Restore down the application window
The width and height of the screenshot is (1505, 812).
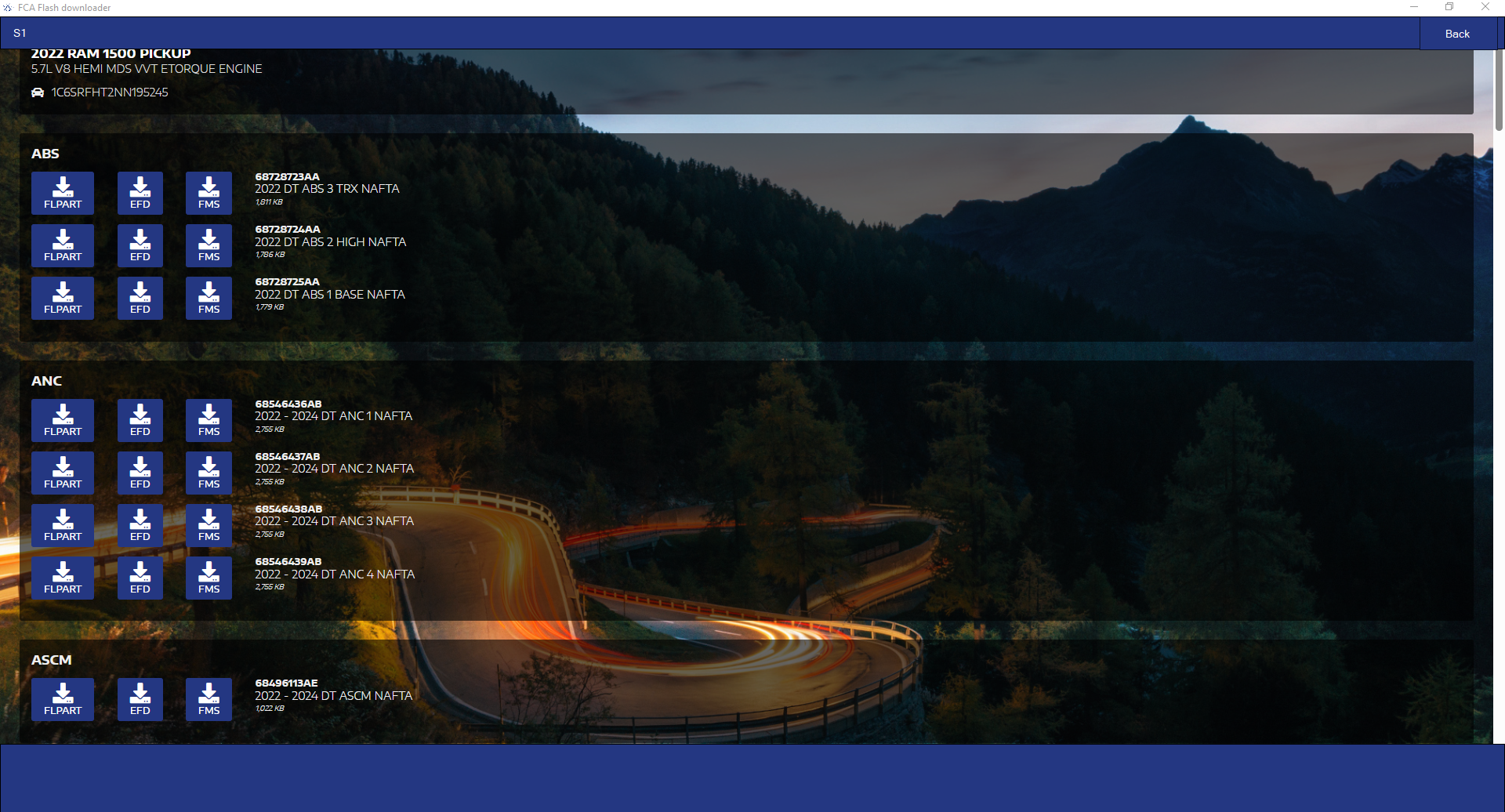pyautogui.click(x=1449, y=7)
